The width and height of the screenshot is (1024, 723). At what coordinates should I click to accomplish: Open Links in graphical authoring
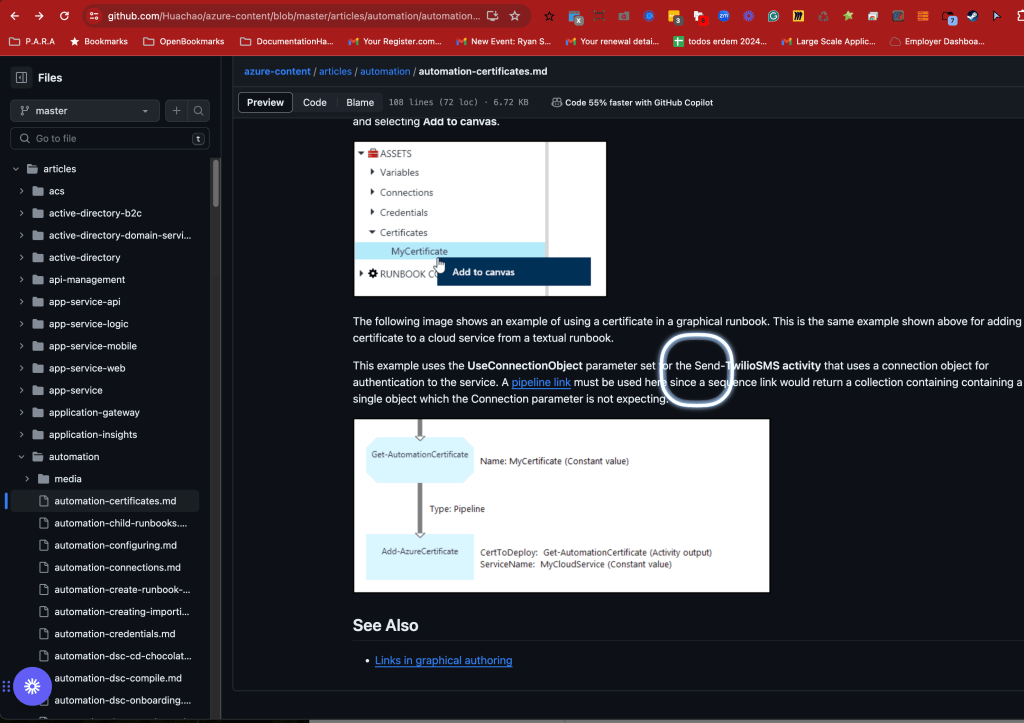click(x=443, y=660)
